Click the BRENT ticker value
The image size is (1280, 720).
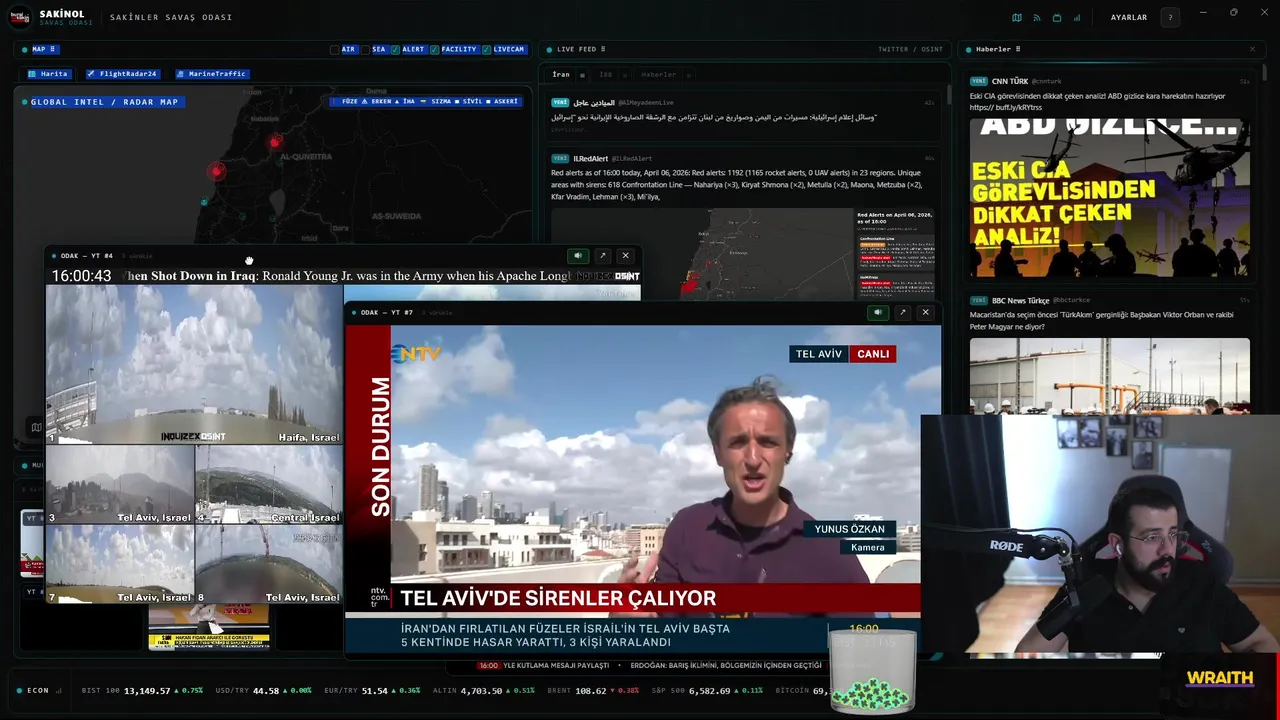coord(591,691)
